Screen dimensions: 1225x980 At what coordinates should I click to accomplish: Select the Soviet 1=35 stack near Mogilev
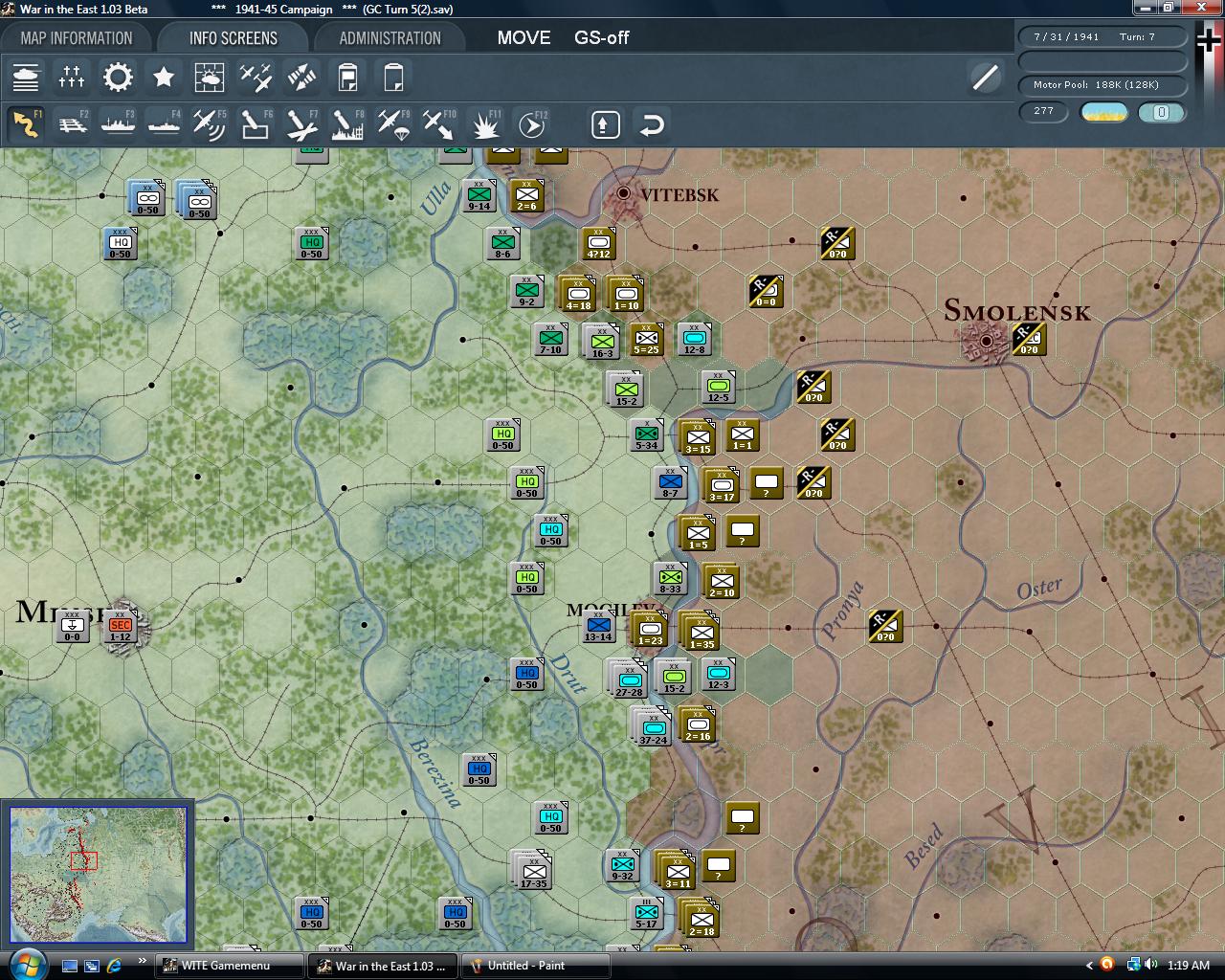click(x=701, y=631)
